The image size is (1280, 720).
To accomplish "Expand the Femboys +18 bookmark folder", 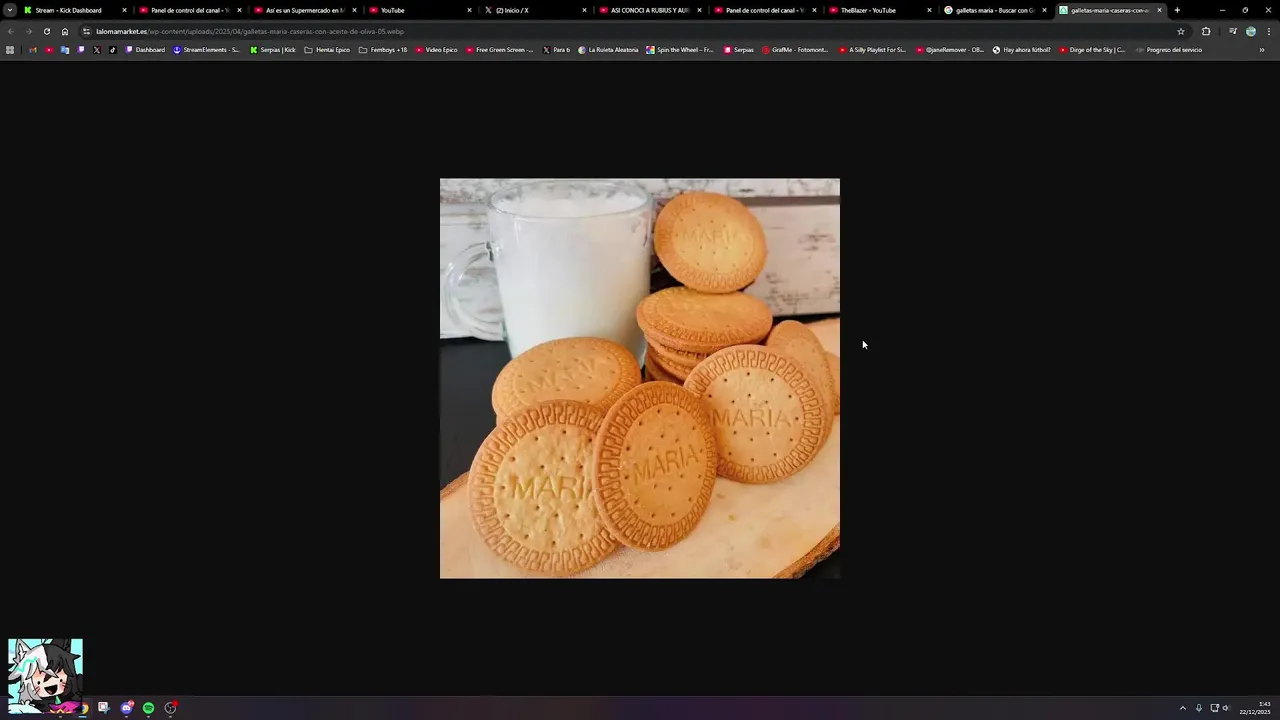I will (383, 50).
